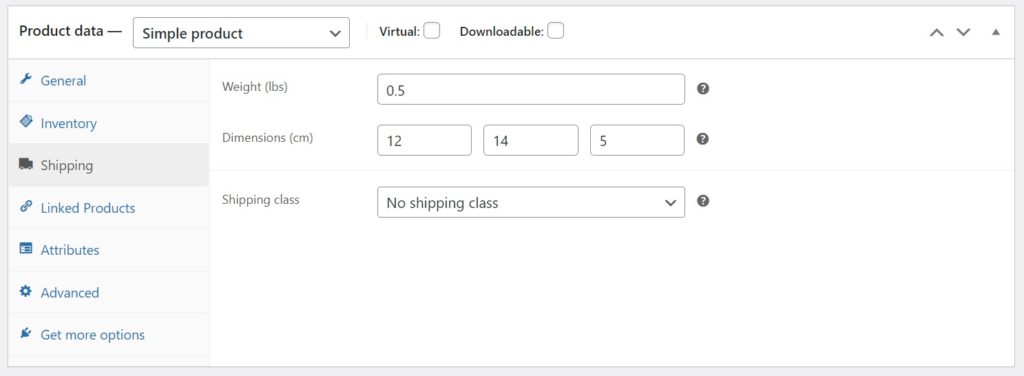Click the Dimensions (cm) label
The image size is (1024, 376).
[268, 138]
